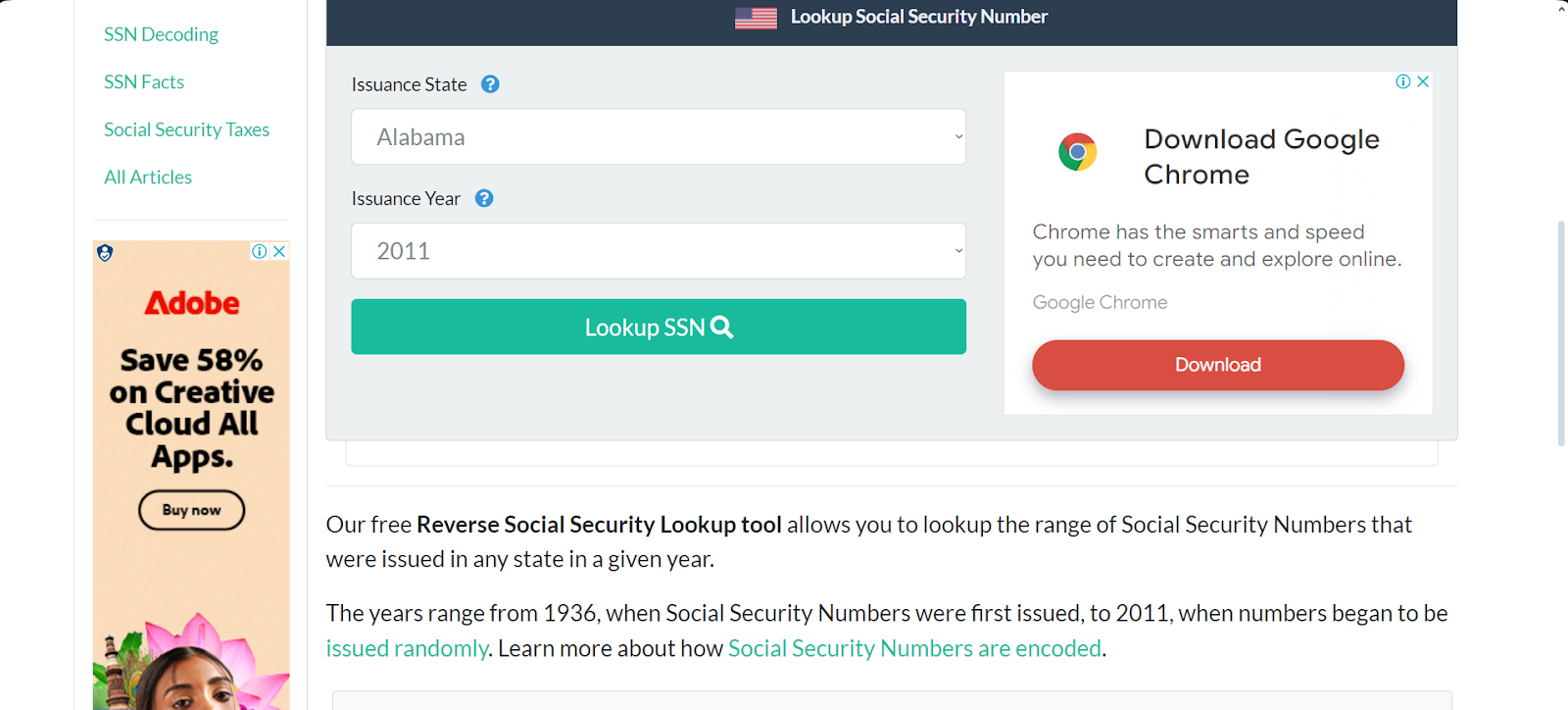This screenshot has height=710, width=1568.
Task: Open the Chrome ad info icon
Action: pos(1403,81)
